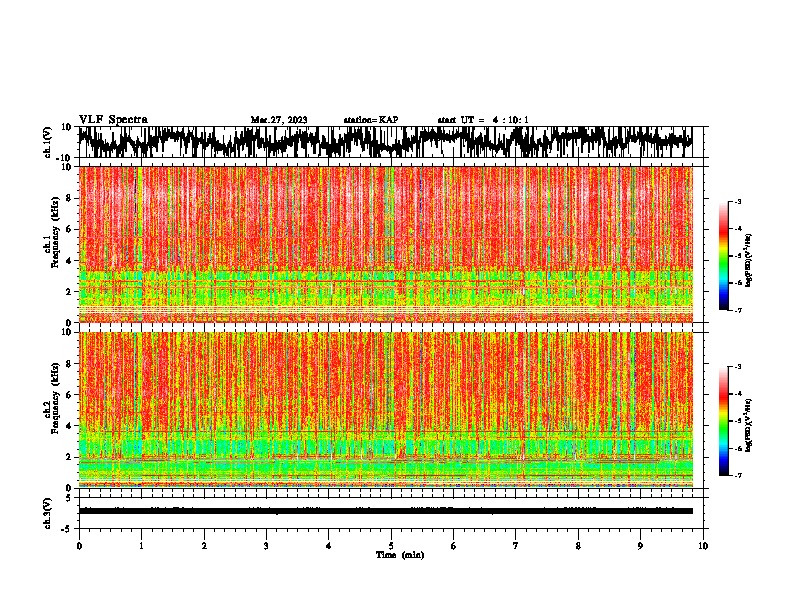
Task: Click the ch.1 spectrogram "2" kHz tick label
Action: [69, 291]
